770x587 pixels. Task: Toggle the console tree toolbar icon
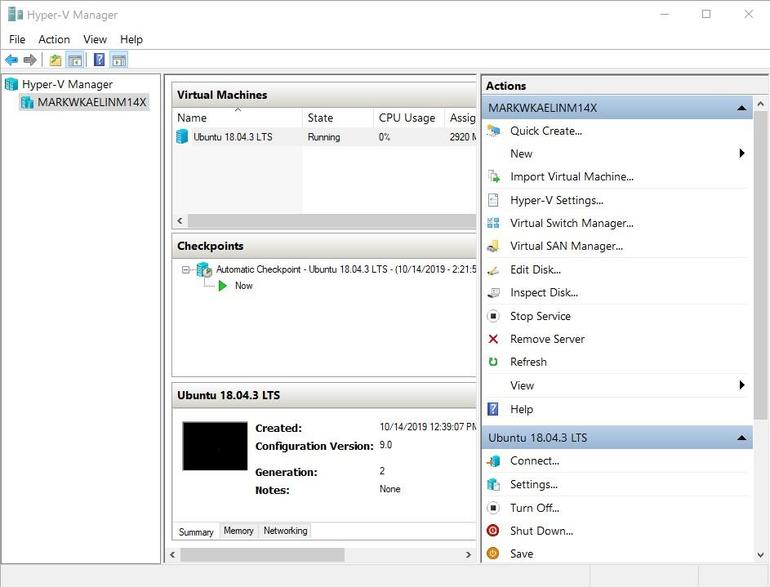(x=75, y=60)
